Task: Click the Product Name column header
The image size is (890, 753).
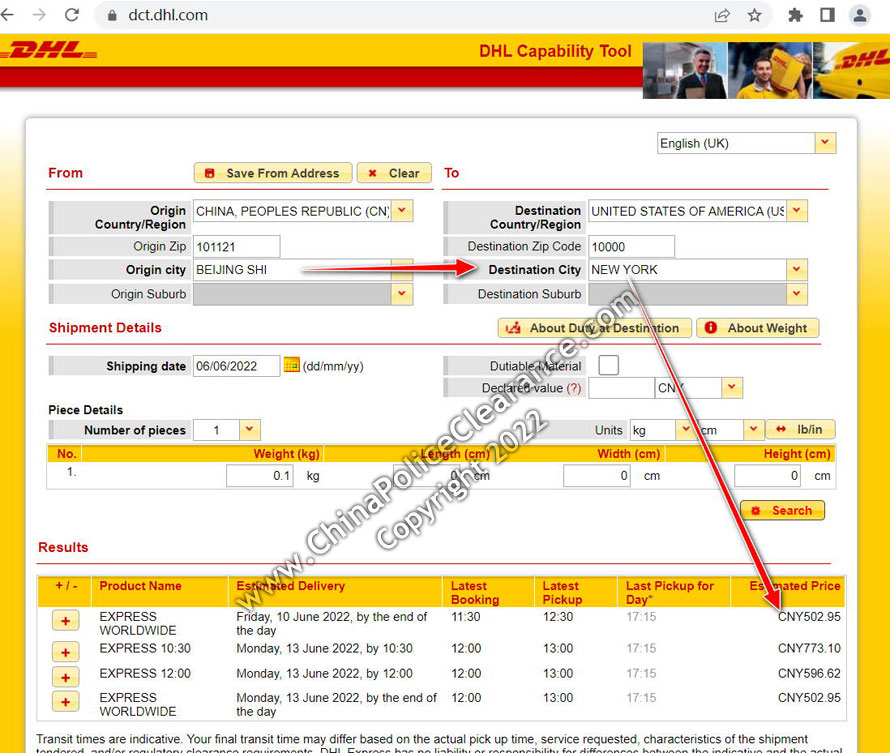Action: point(140,586)
